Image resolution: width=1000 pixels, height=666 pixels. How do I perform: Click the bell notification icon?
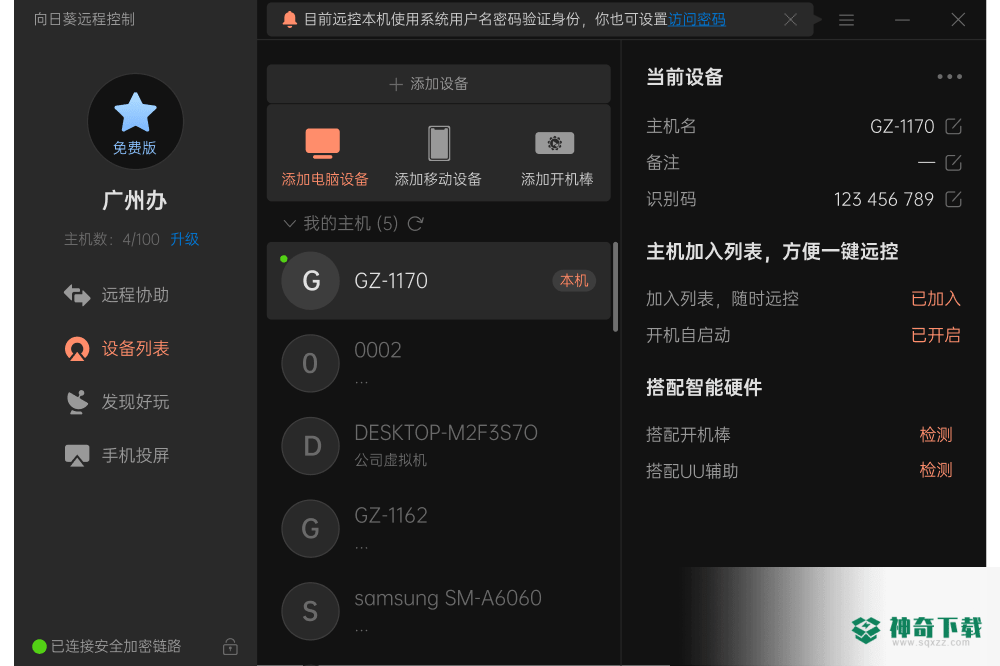coord(290,19)
